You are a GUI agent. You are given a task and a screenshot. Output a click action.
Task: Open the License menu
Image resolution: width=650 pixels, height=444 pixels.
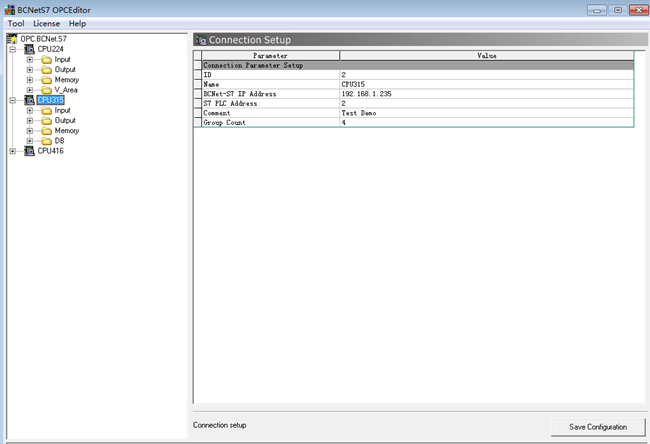tap(46, 24)
